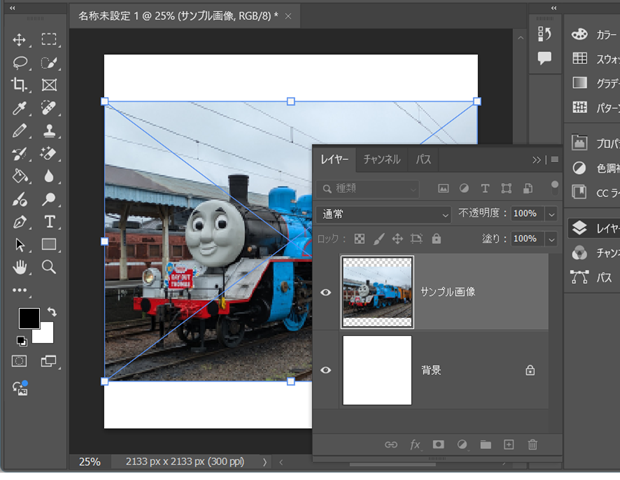Create new fill or adjustment layer
The image size is (620, 480).
[x=462, y=444]
